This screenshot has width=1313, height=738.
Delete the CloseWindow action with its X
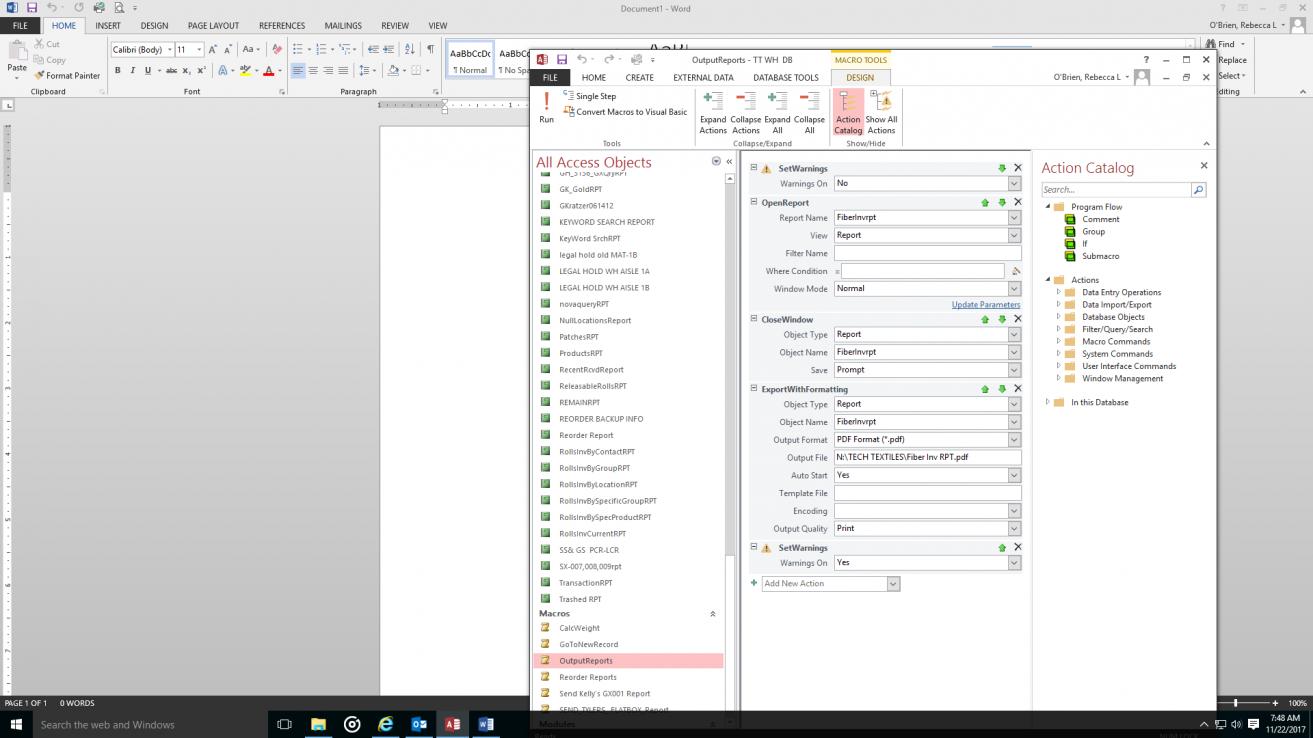pyautogui.click(x=1018, y=319)
